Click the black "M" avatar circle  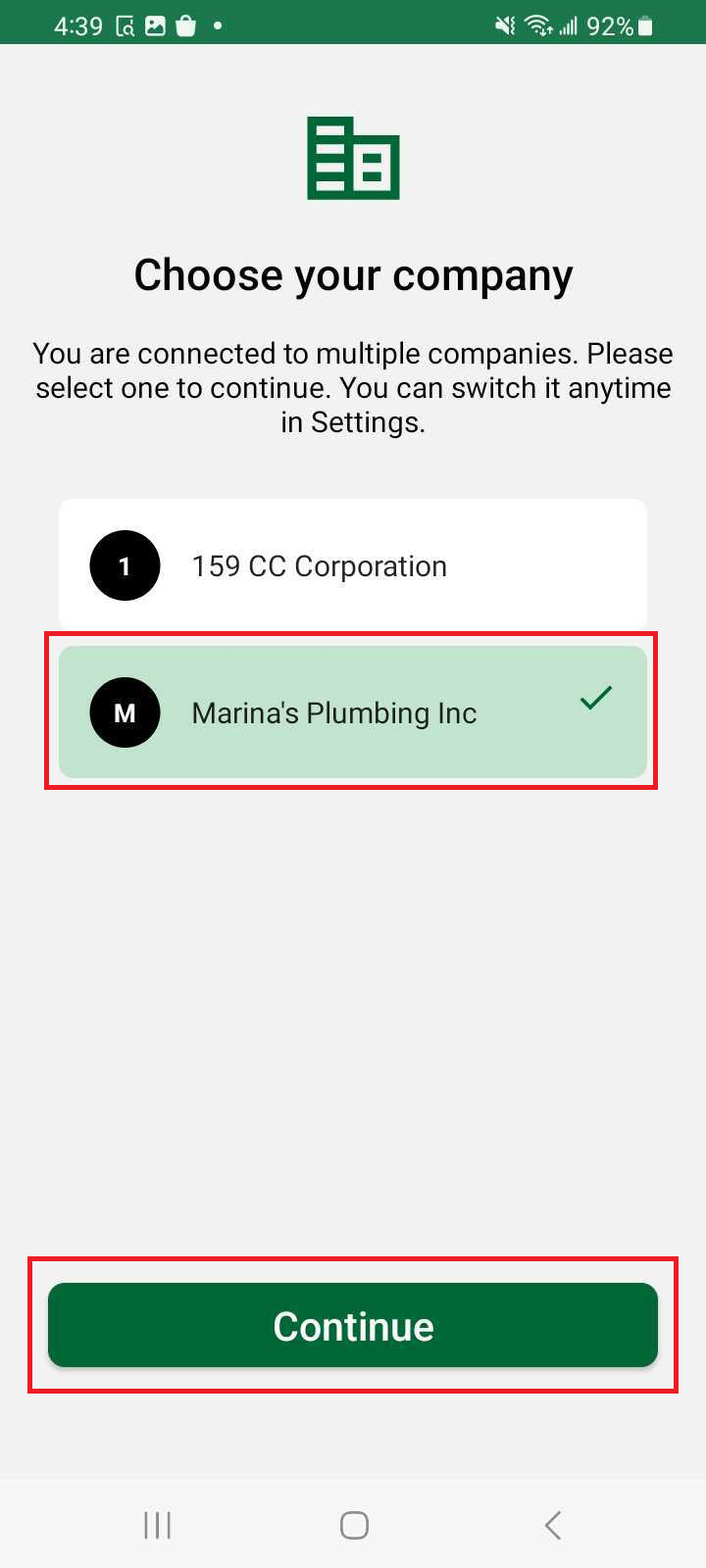pos(125,712)
